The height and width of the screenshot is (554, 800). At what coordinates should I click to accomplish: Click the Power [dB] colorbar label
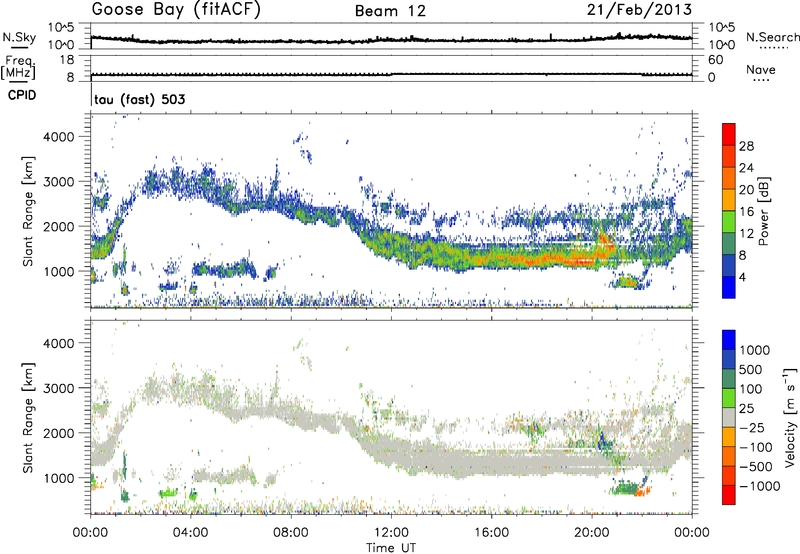click(763, 211)
